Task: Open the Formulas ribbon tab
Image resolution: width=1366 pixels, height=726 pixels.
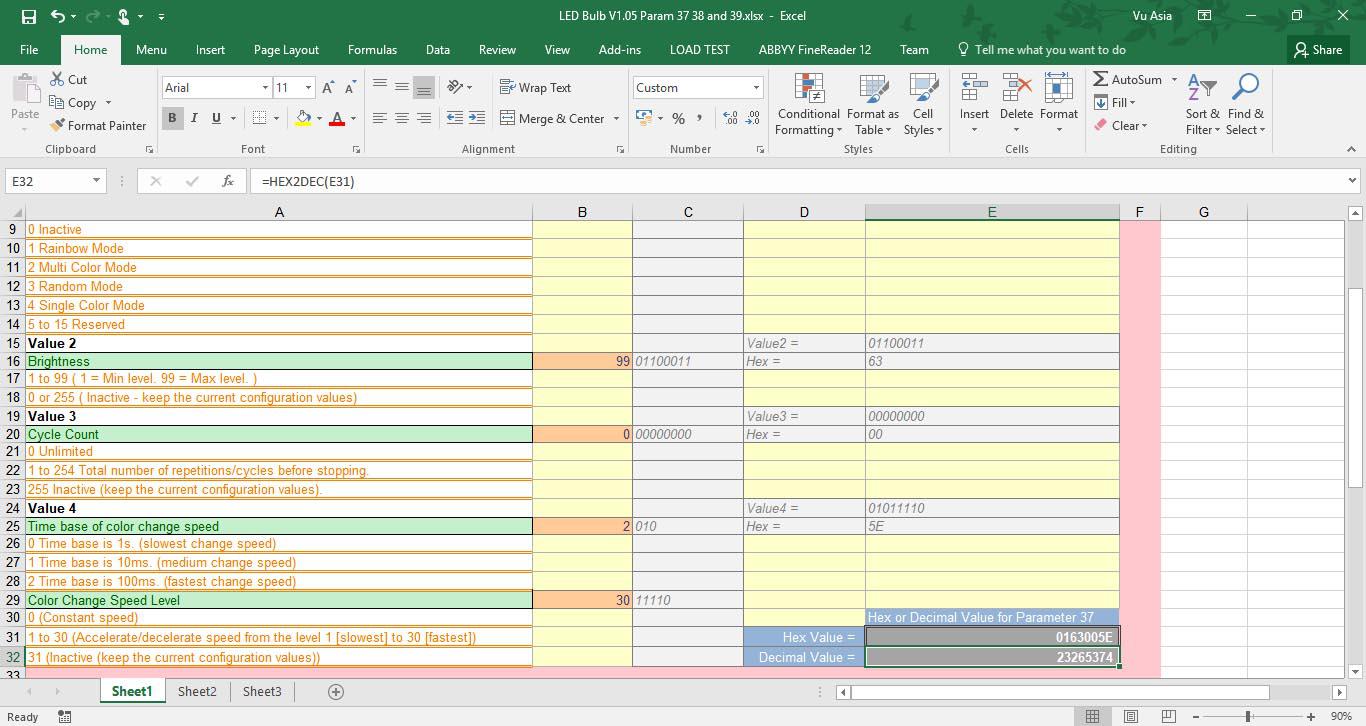Action: coord(372,50)
